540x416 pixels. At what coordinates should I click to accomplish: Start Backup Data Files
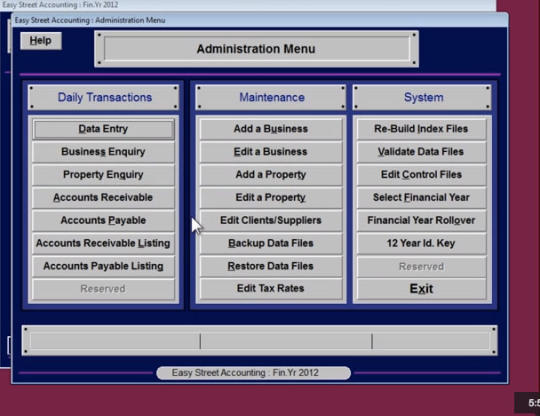271,243
